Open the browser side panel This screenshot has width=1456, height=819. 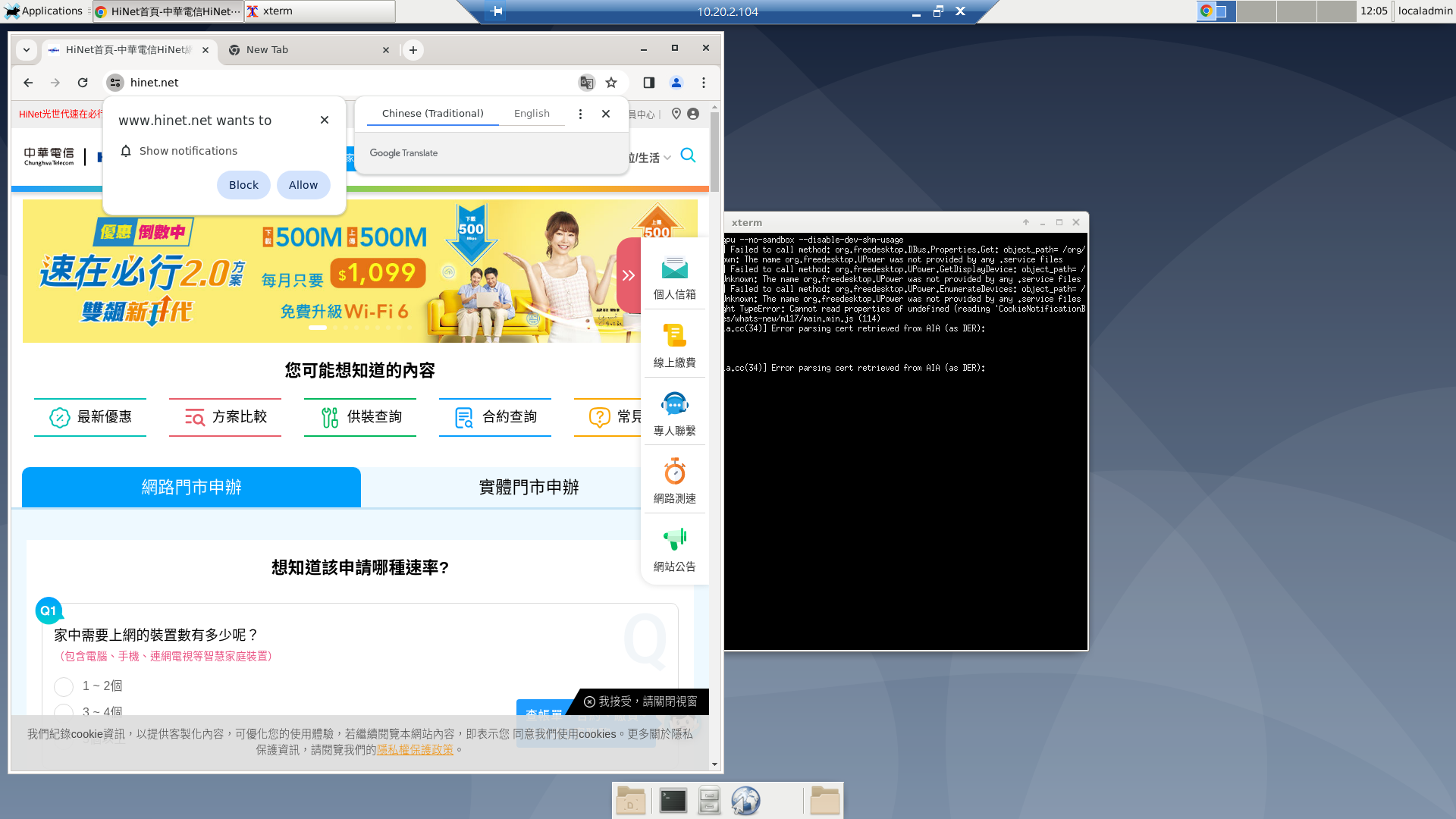pyautogui.click(x=649, y=83)
